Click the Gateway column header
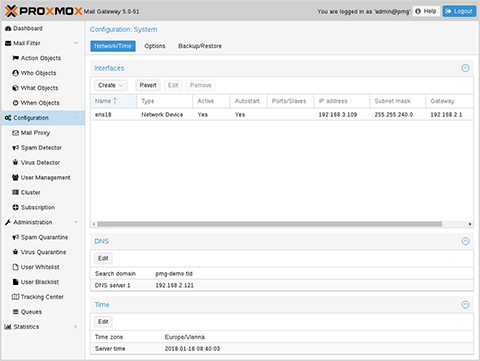 (x=449, y=101)
